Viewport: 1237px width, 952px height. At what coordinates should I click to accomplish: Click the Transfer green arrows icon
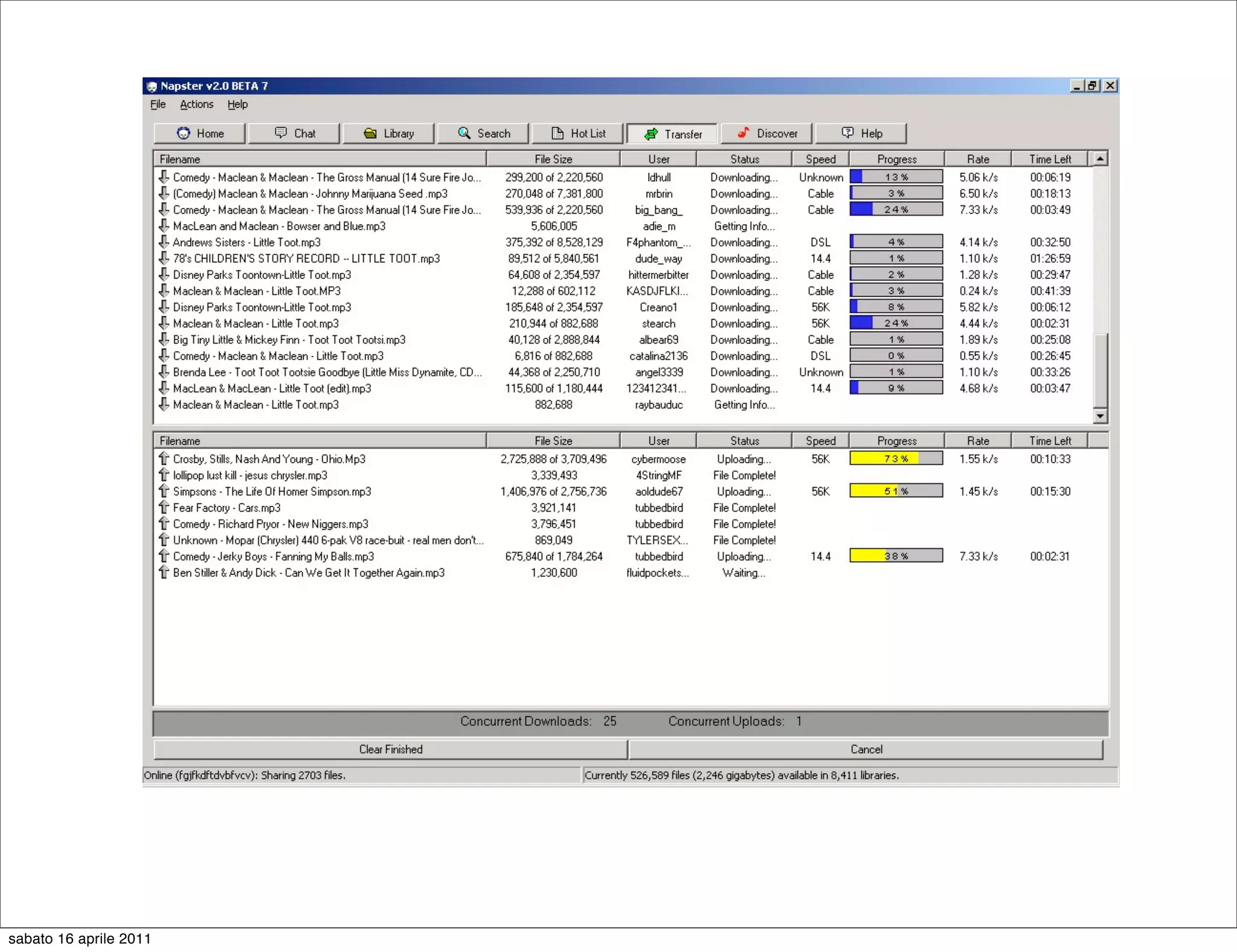[x=651, y=133]
